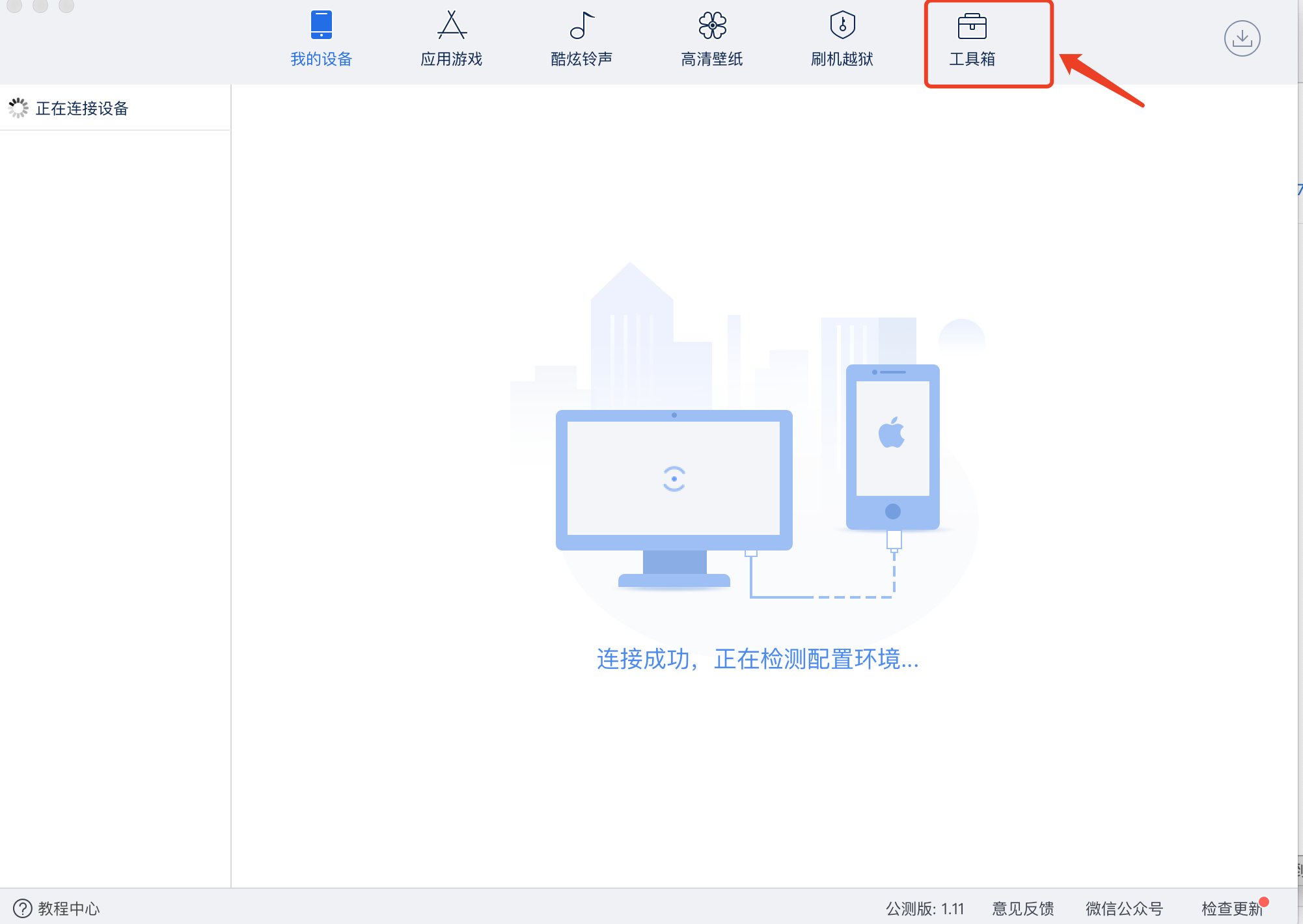Open the 高清壁纸 flower icon
Screen dimensions: 1303x924
[712, 25]
